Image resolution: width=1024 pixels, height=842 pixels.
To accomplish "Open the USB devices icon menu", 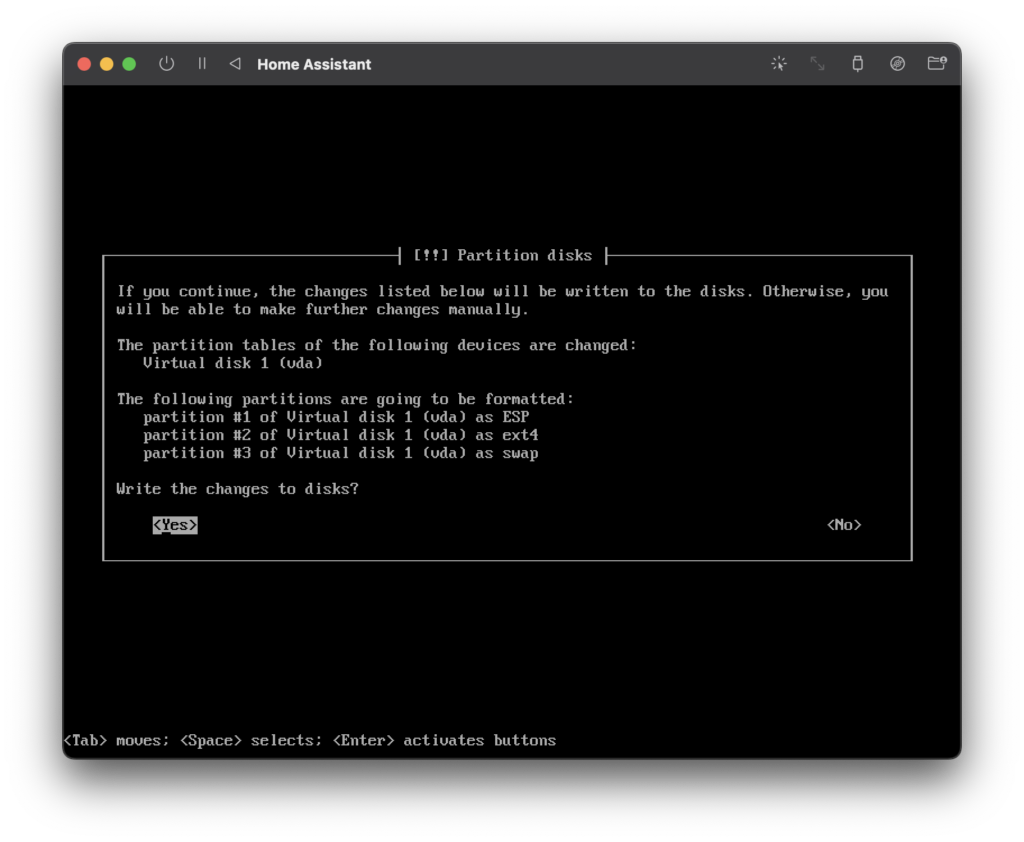I will click(857, 64).
